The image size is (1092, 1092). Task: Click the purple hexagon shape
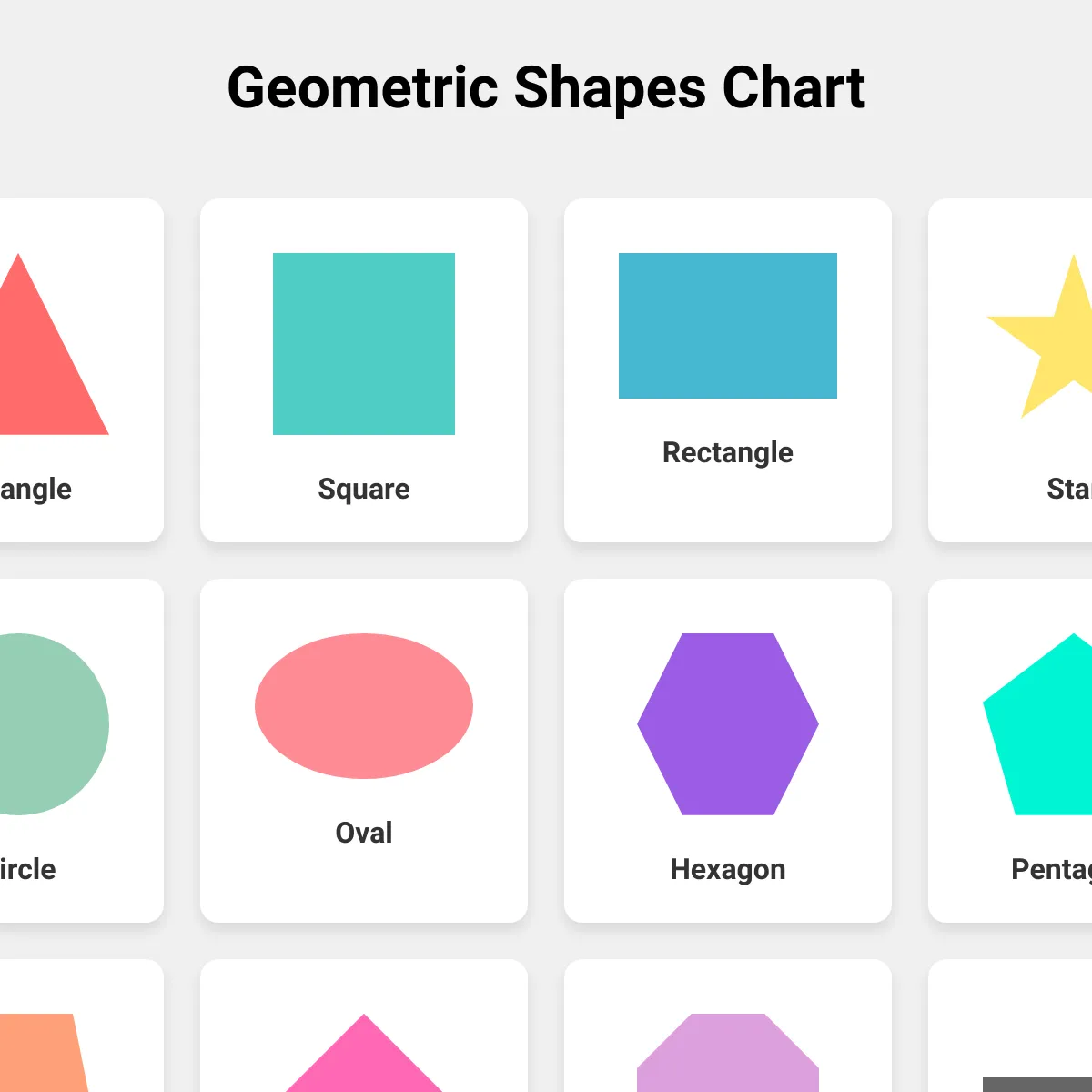point(728,724)
